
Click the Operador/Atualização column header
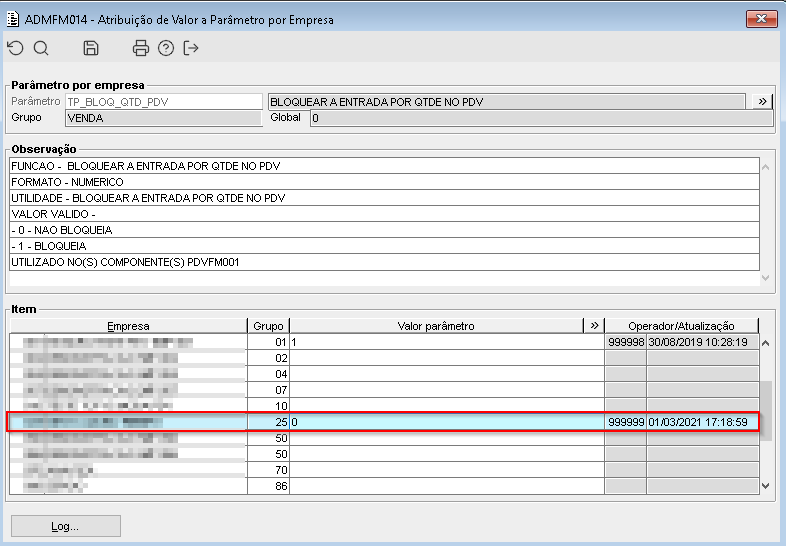[x=681, y=326]
